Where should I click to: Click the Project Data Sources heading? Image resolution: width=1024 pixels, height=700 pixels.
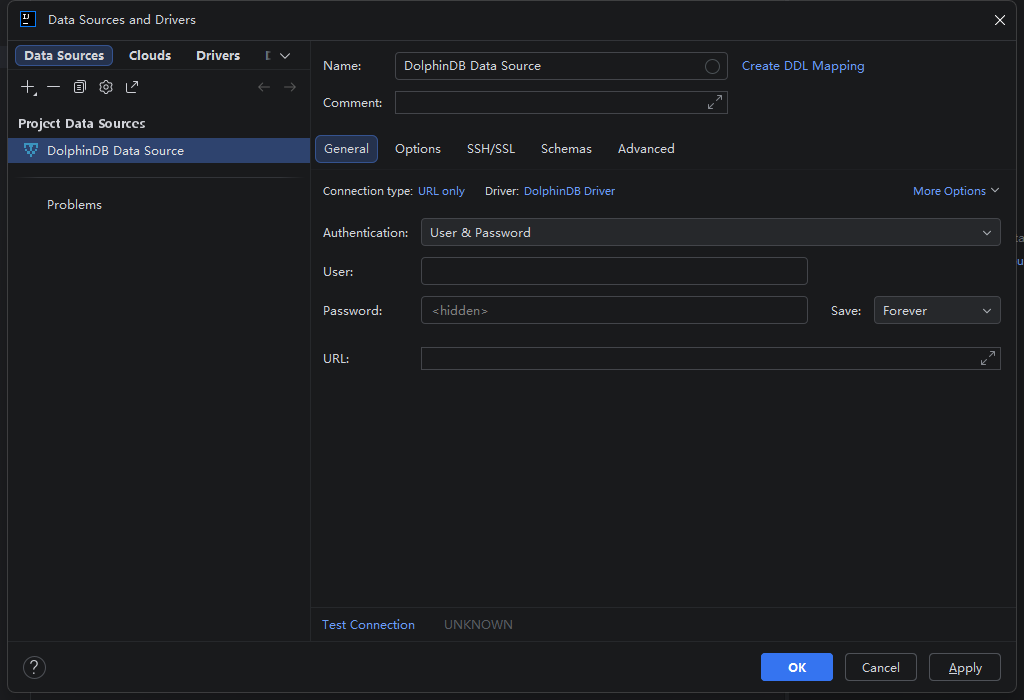click(x=82, y=123)
